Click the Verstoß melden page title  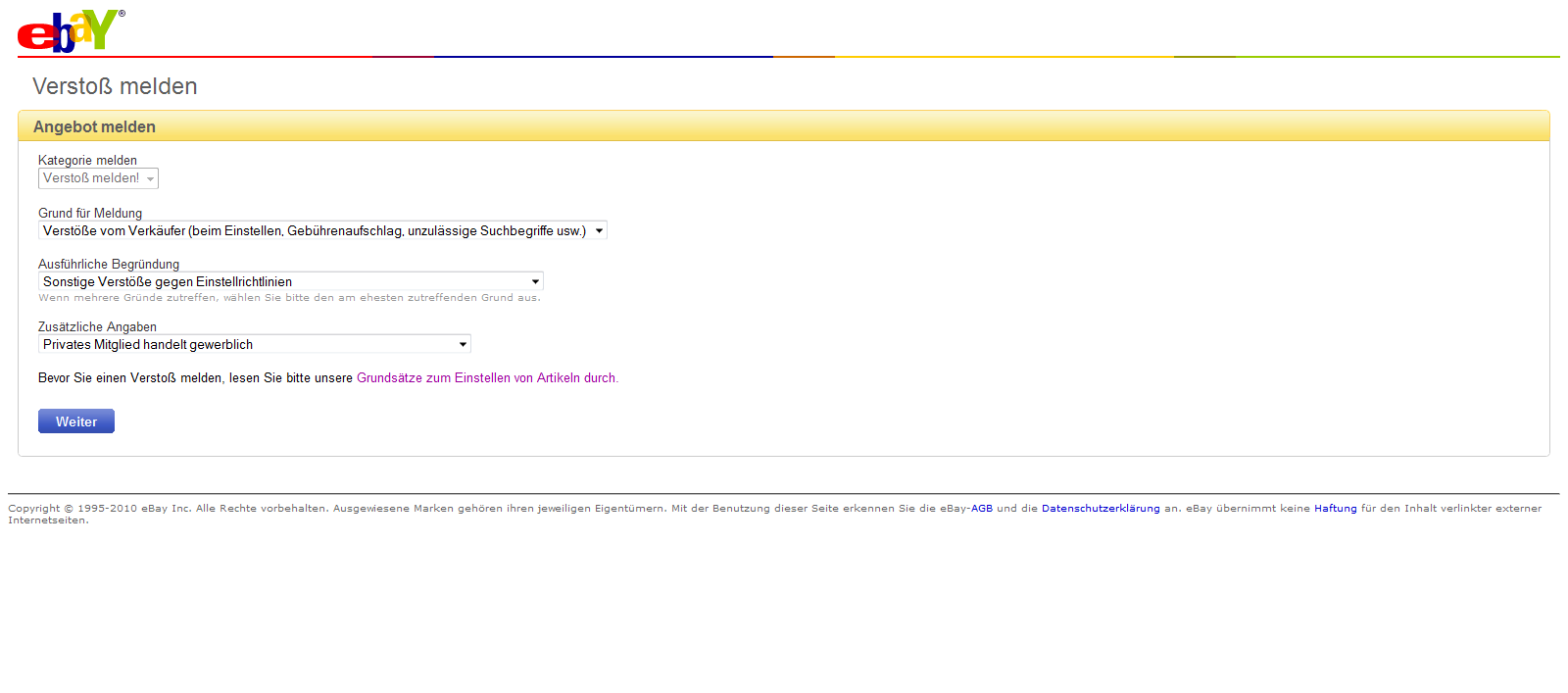(115, 86)
